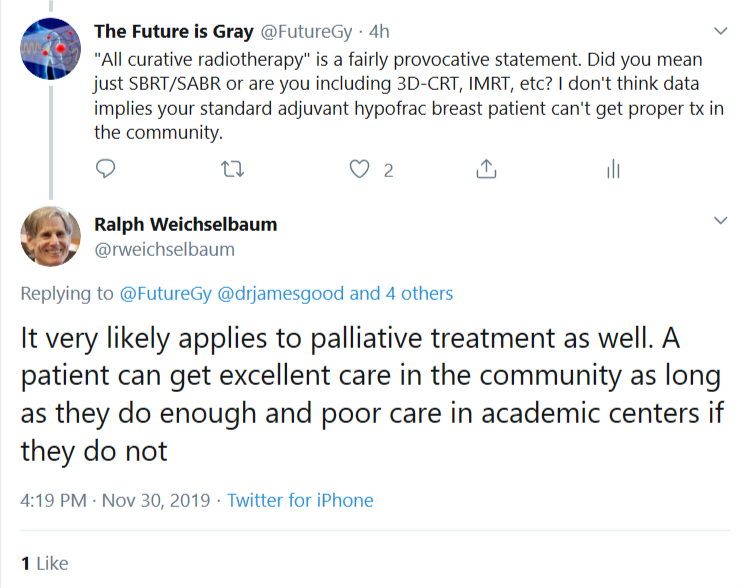Click the Twitter for iPhone source link
741x588 pixels.
(300, 499)
